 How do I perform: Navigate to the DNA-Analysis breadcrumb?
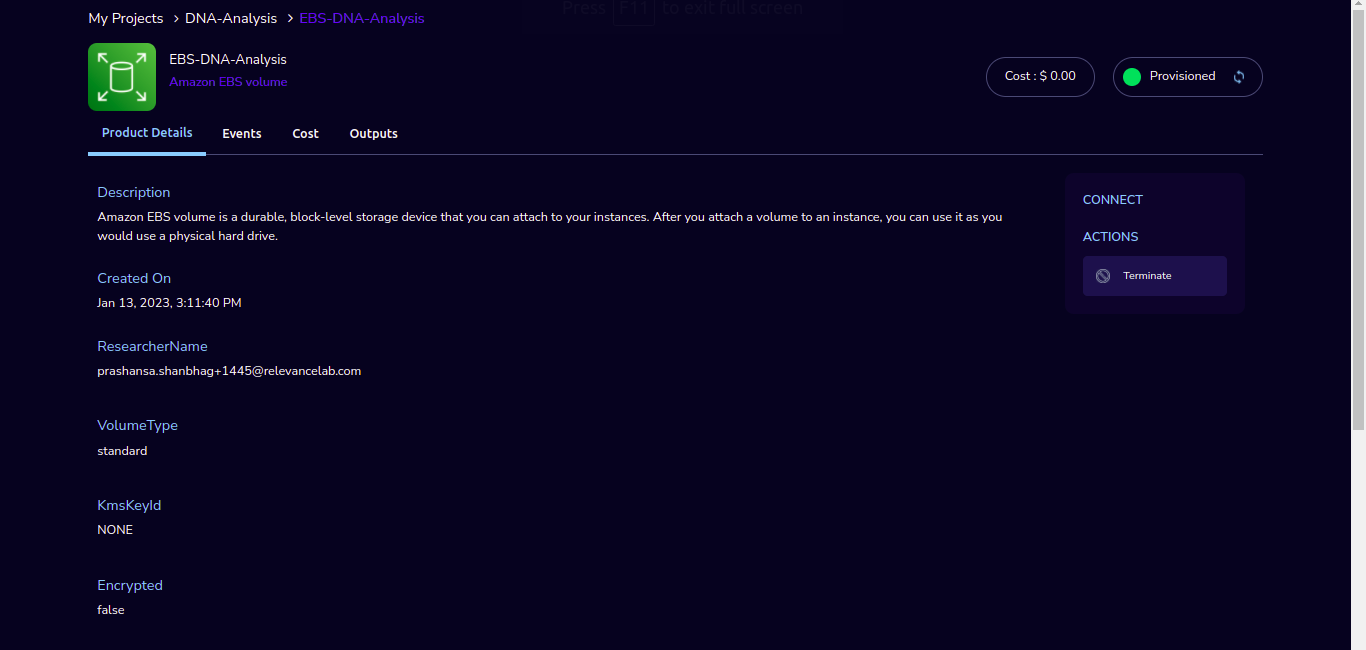pyautogui.click(x=231, y=19)
